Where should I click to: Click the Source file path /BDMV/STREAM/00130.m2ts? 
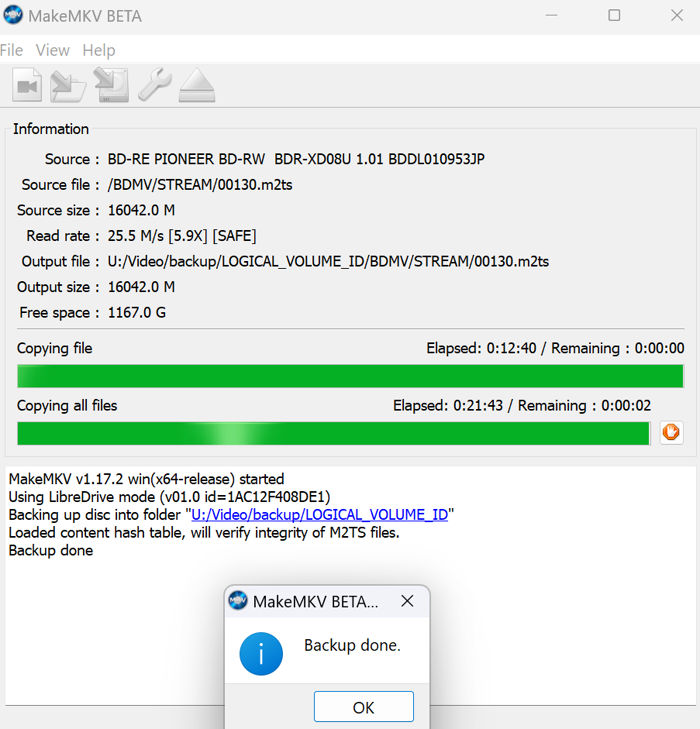pyautogui.click(x=200, y=185)
